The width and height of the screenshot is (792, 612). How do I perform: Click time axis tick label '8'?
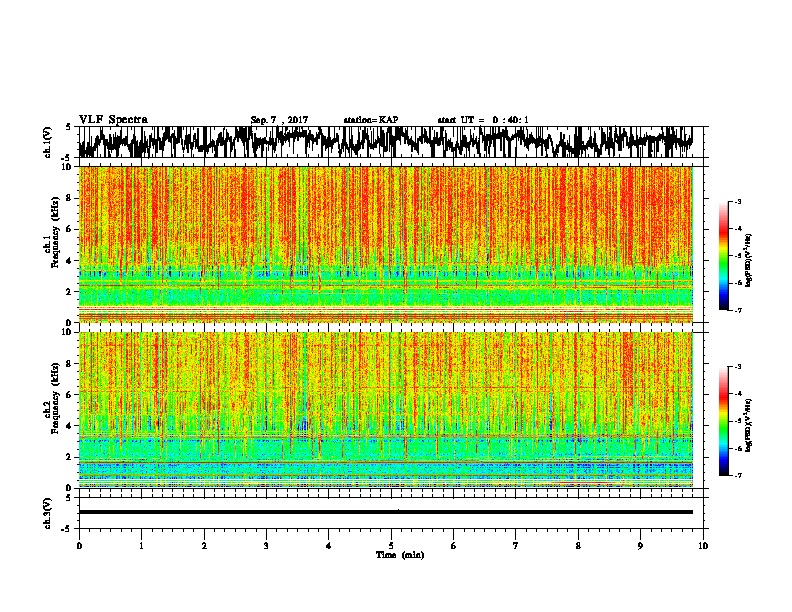click(578, 546)
